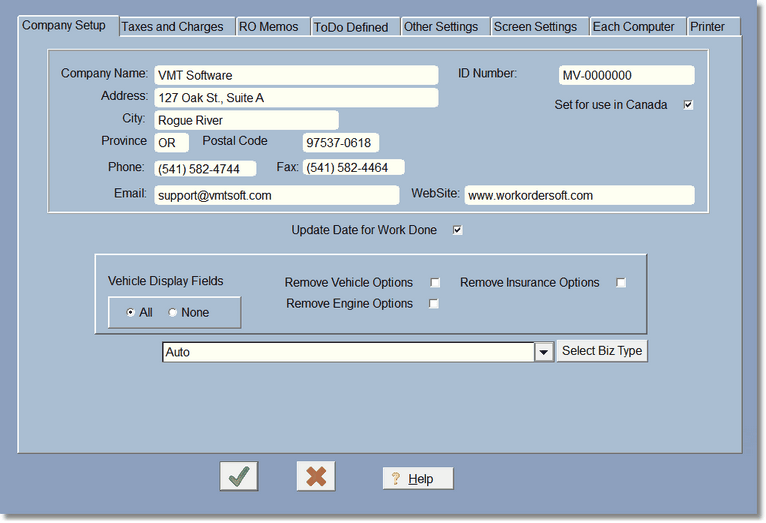Focus the City field showing Rogue River

246,120
